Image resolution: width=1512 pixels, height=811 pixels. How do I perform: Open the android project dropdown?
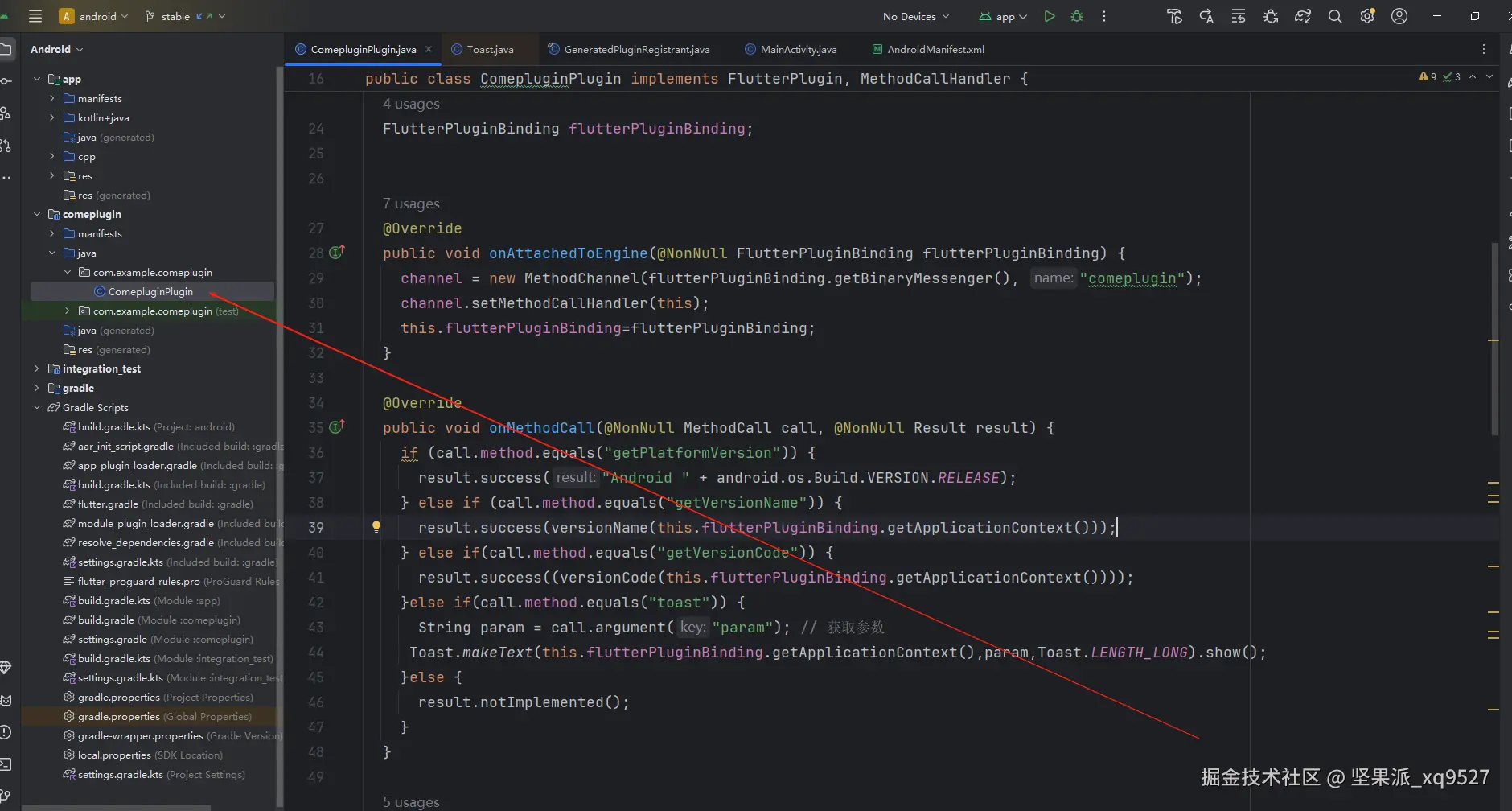point(93,16)
